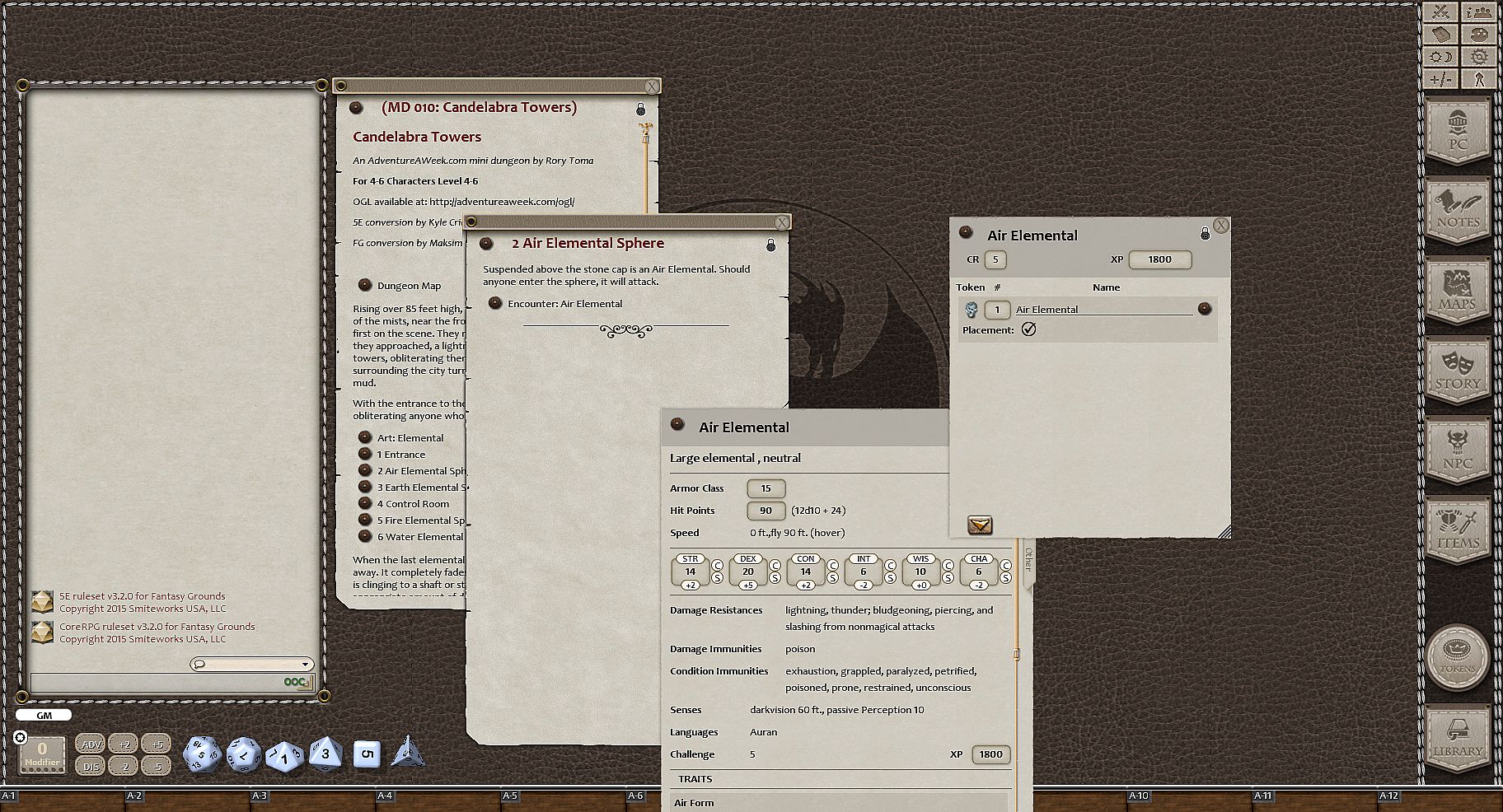
Task: Open the Maps sidebar tab
Action: point(1458,292)
